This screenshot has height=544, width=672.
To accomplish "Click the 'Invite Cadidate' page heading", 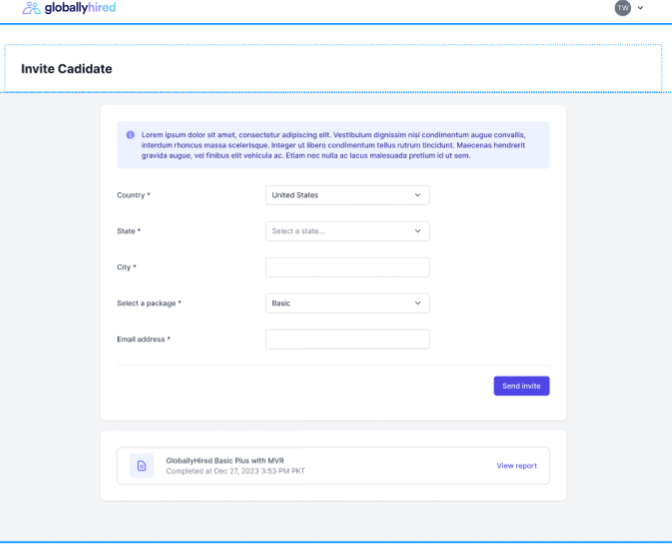I will coord(66,69).
